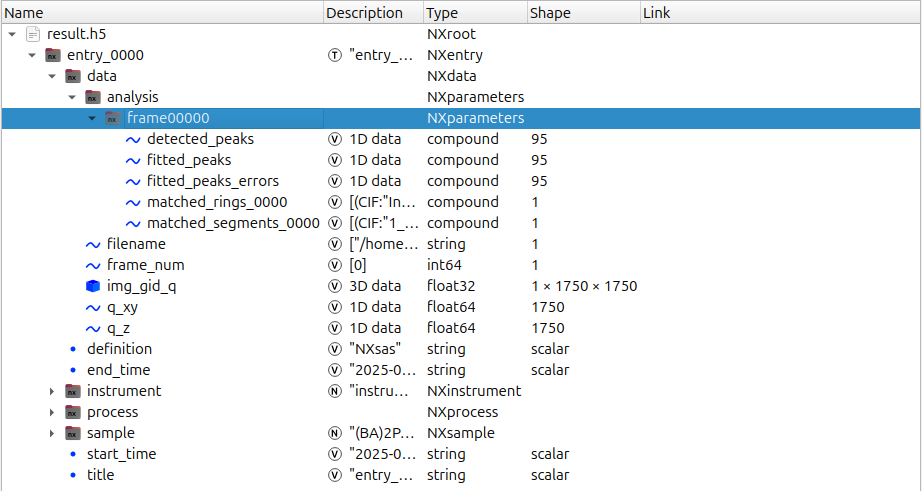
Task: Select the q_xy dataset
Action: point(122,308)
